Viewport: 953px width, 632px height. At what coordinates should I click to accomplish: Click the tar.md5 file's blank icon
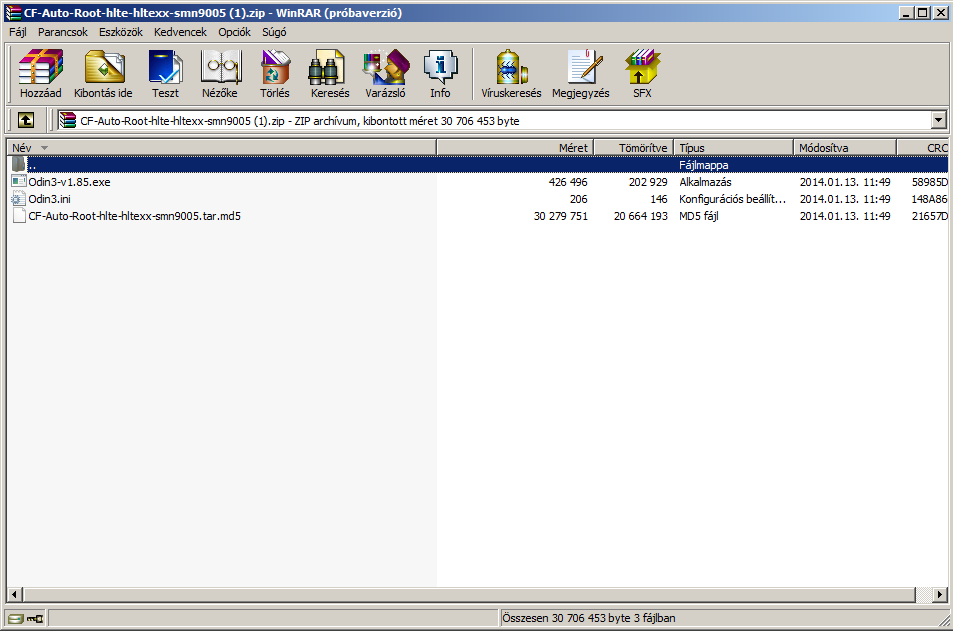(19, 216)
